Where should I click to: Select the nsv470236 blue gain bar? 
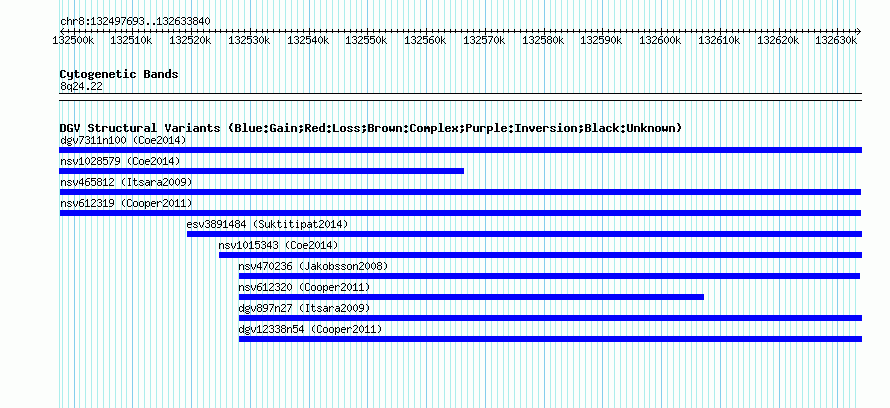click(x=549, y=276)
